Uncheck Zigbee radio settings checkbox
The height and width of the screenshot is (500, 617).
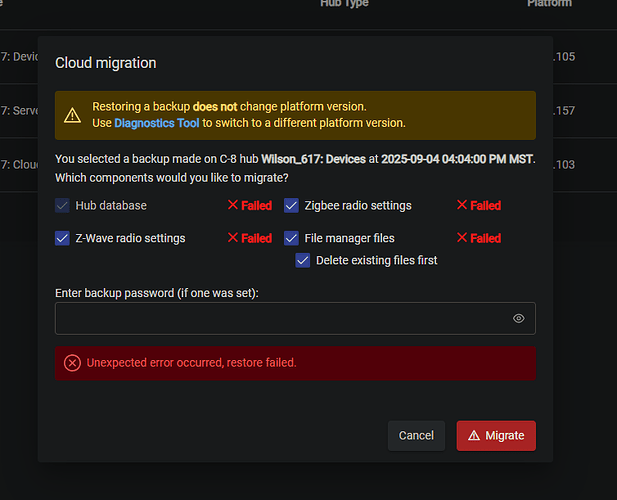pos(291,205)
